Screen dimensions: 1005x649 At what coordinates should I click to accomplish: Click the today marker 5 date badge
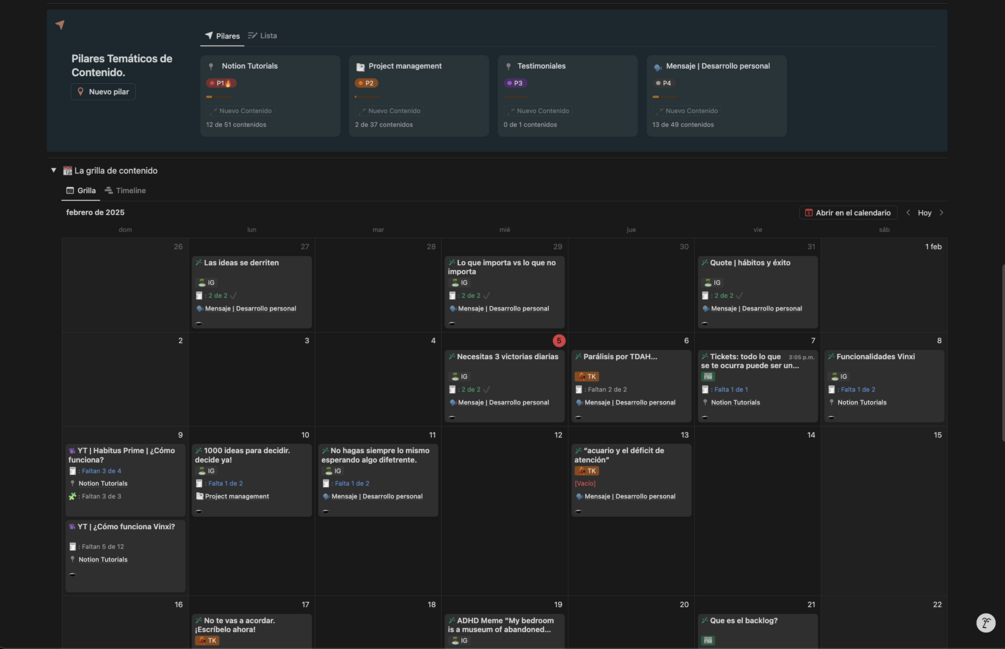pos(559,341)
